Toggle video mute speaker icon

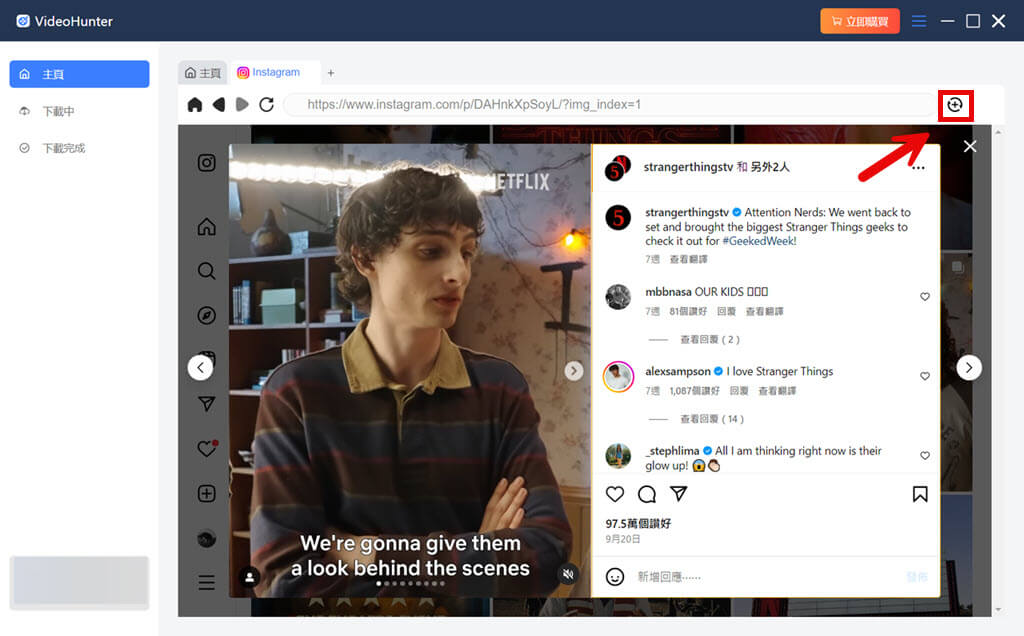[x=569, y=574]
